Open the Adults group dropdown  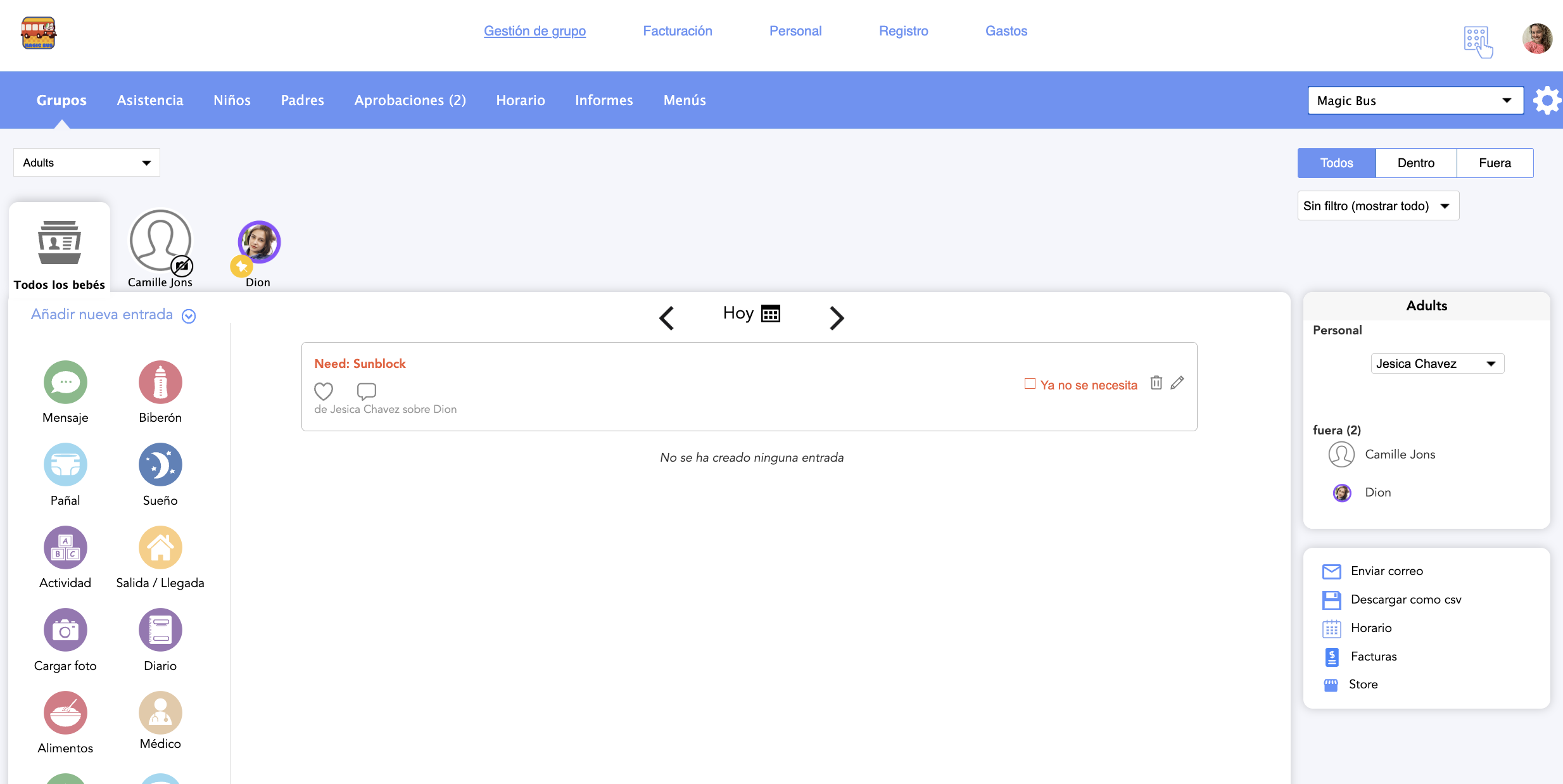coord(86,163)
